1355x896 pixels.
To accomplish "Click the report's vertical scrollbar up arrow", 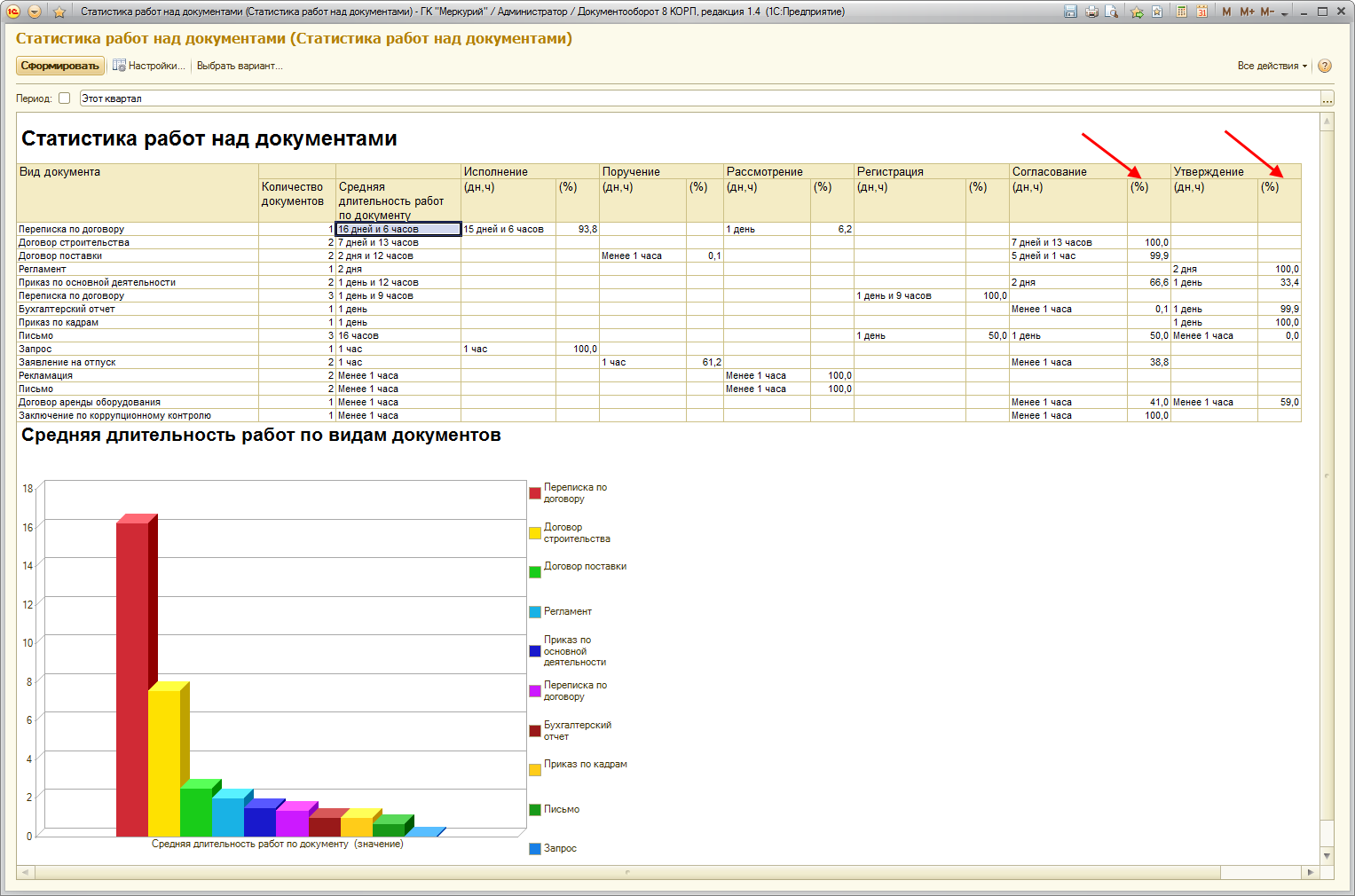I will [1327, 122].
